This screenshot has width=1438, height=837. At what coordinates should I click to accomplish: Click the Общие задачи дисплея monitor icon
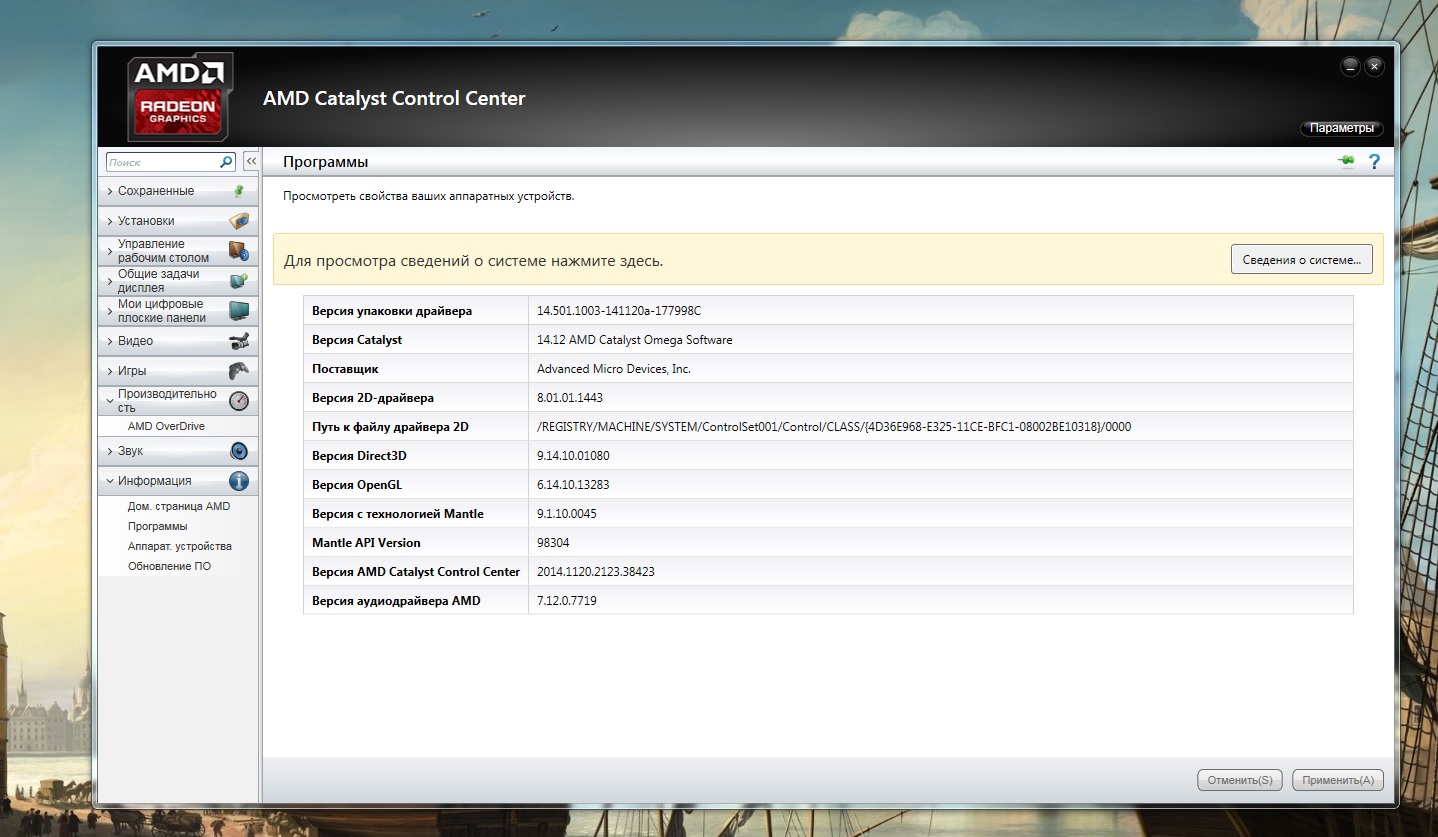[238, 281]
